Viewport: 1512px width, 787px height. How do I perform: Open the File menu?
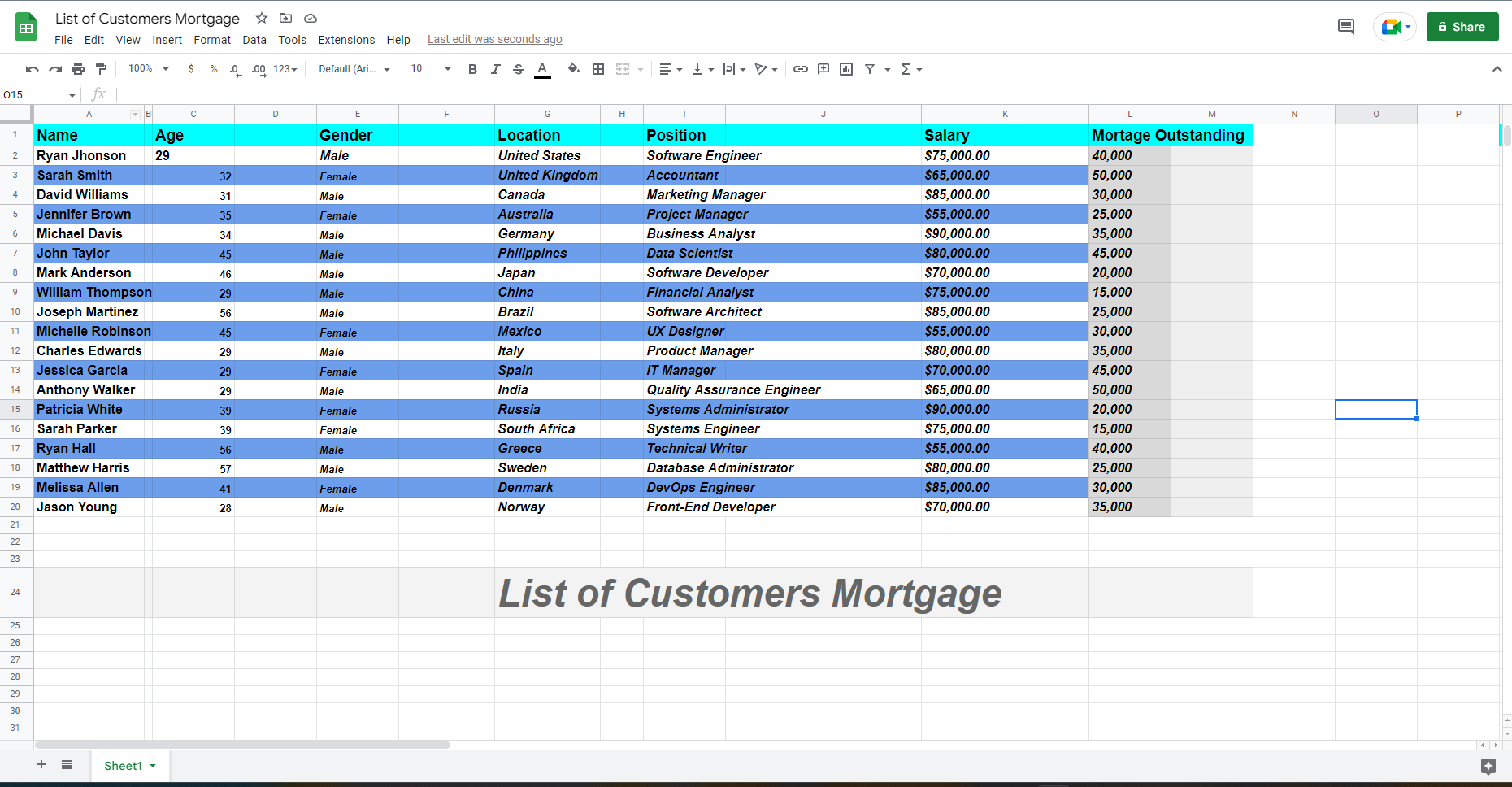point(63,40)
